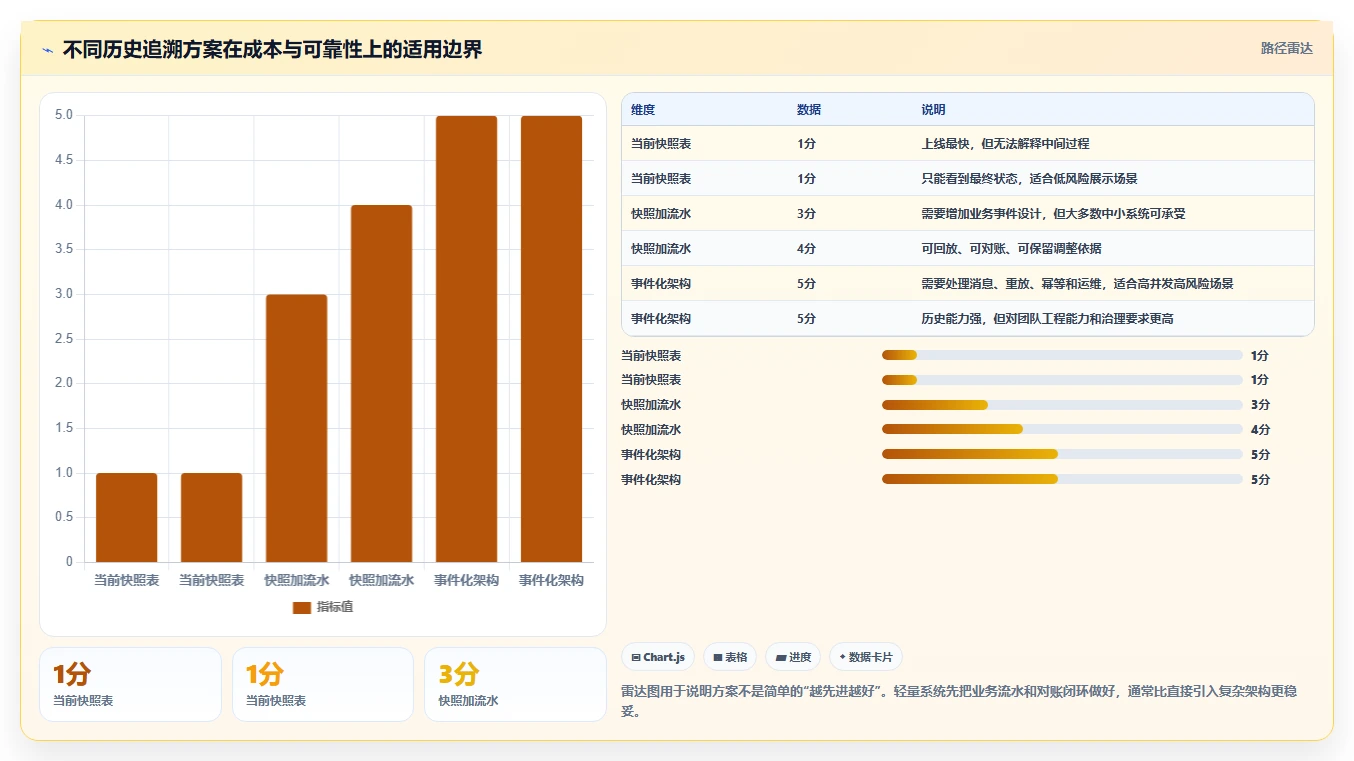Click the icon before the page title

click(47, 50)
